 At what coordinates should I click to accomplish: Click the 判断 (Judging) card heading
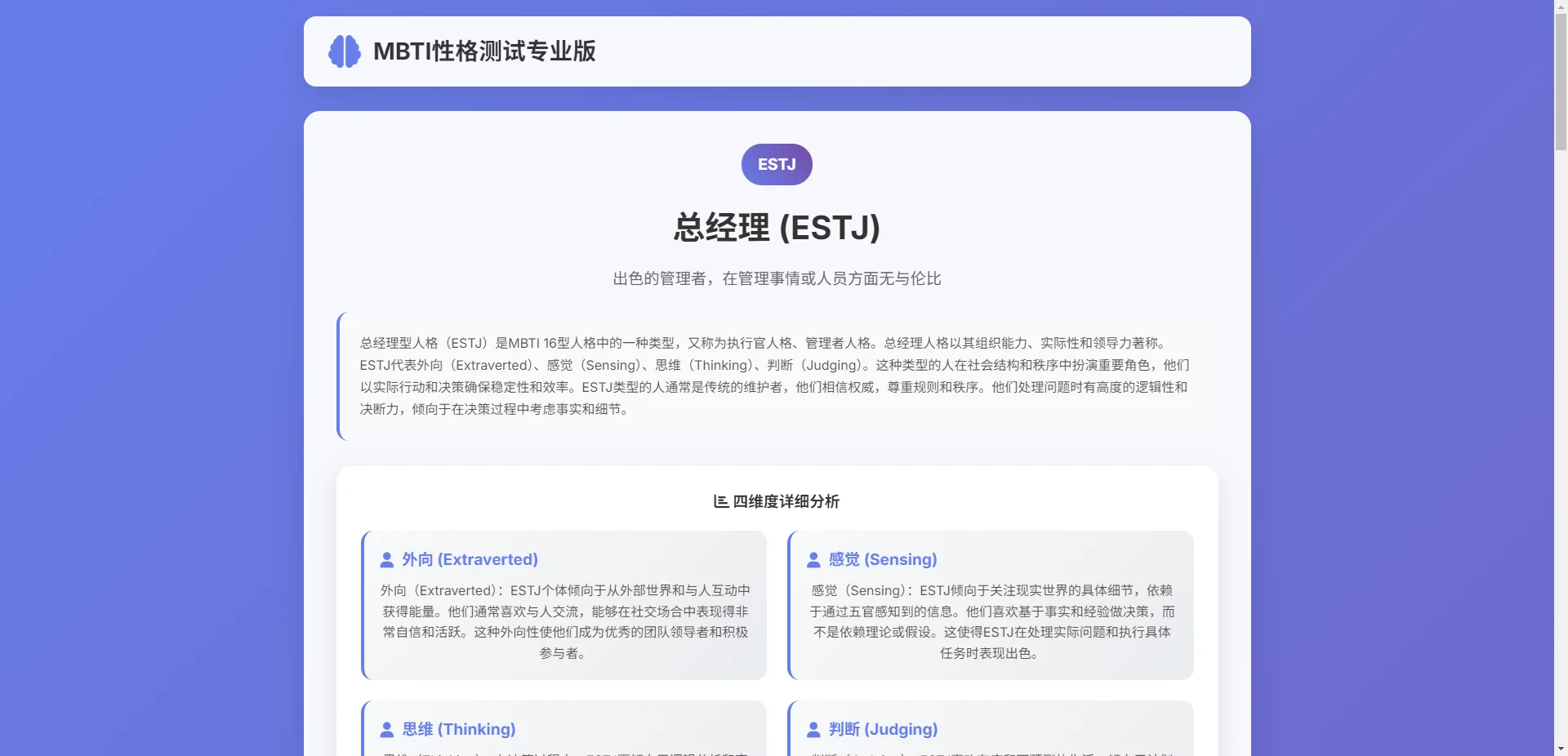coord(883,729)
